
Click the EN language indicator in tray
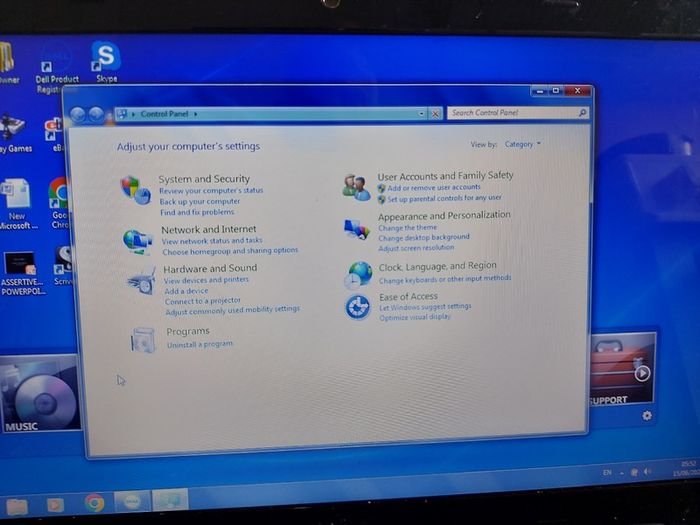pos(607,472)
